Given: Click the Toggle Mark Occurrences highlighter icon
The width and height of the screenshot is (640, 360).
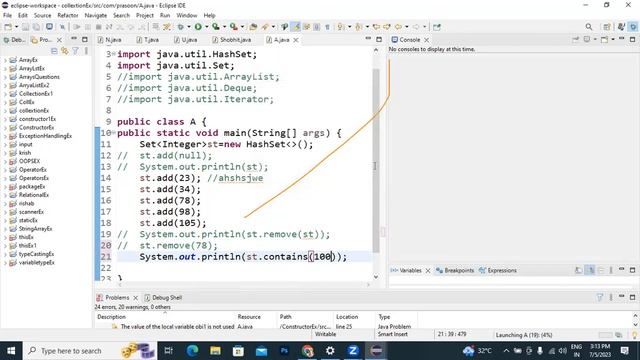Looking at the screenshot, I should [x=296, y=27].
